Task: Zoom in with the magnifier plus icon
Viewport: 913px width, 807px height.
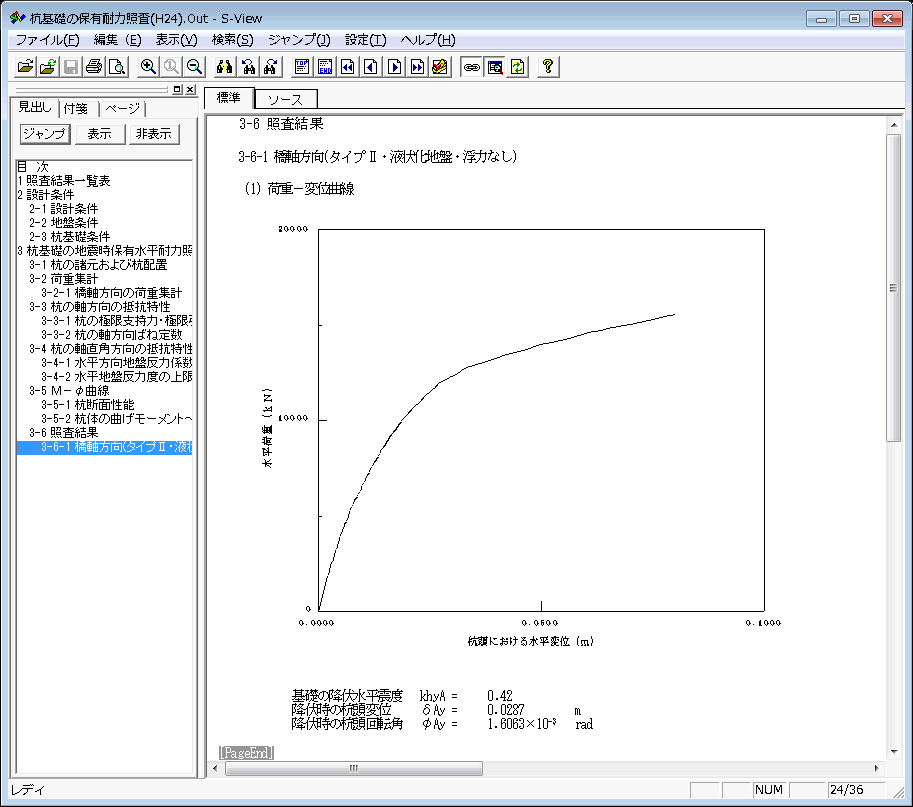Action: pos(148,67)
